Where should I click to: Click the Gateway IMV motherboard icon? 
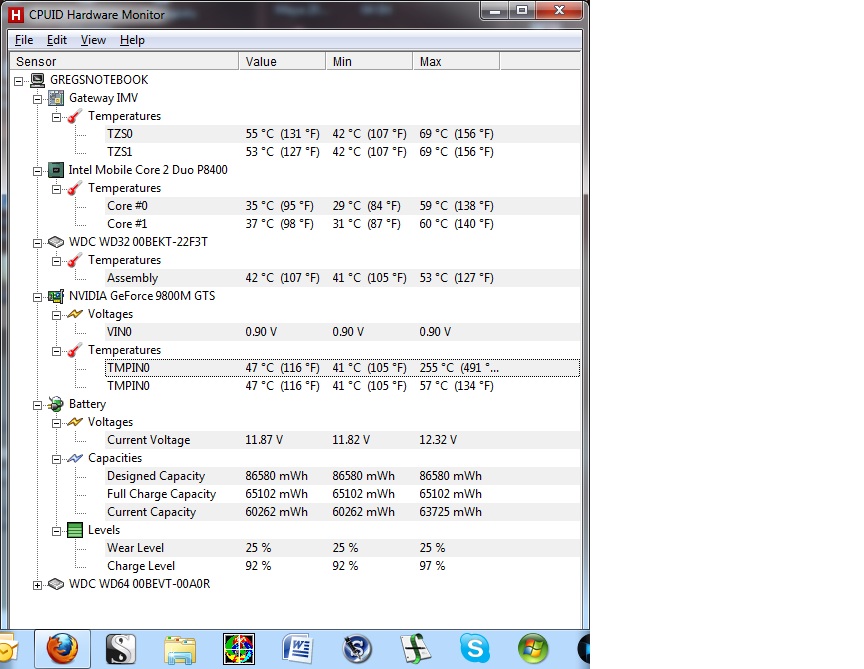[56, 98]
